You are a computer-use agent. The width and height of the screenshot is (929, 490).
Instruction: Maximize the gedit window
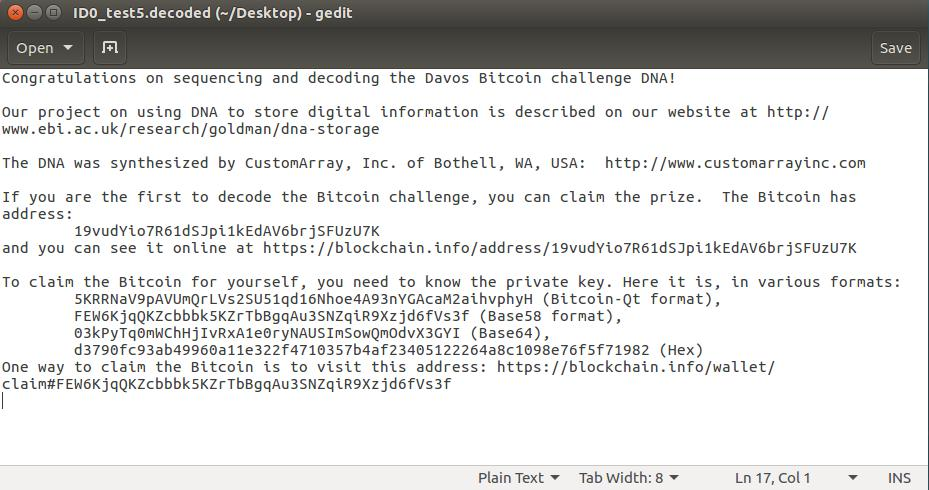53,12
